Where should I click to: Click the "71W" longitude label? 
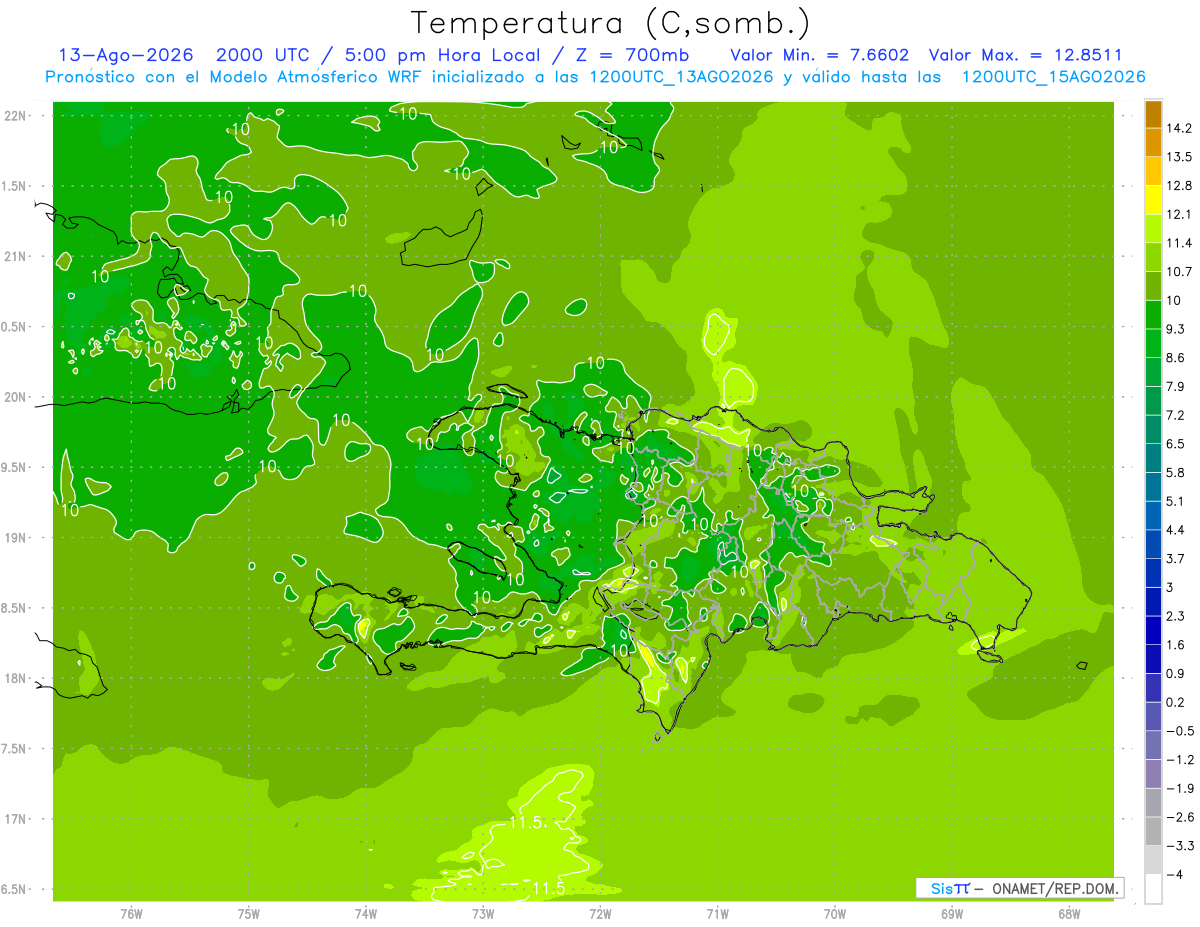(x=717, y=914)
